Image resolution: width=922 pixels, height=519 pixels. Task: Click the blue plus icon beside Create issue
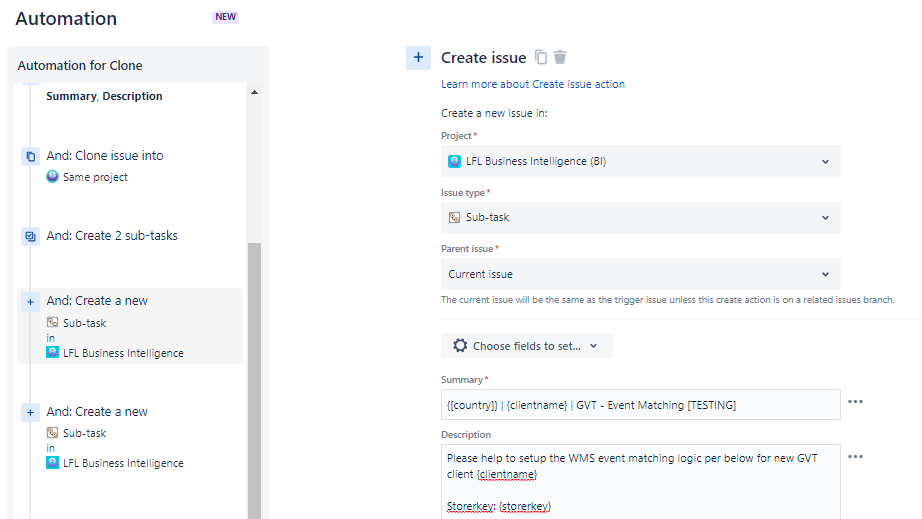click(x=418, y=58)
